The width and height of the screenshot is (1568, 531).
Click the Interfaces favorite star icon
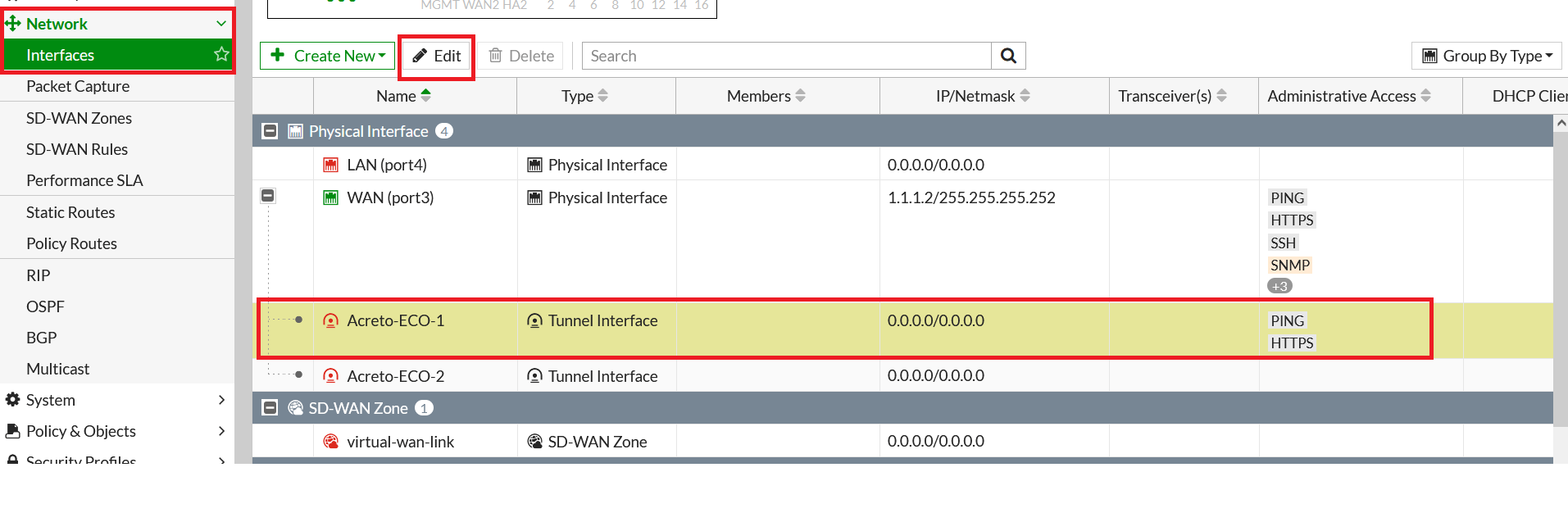[x=221, y=54]
